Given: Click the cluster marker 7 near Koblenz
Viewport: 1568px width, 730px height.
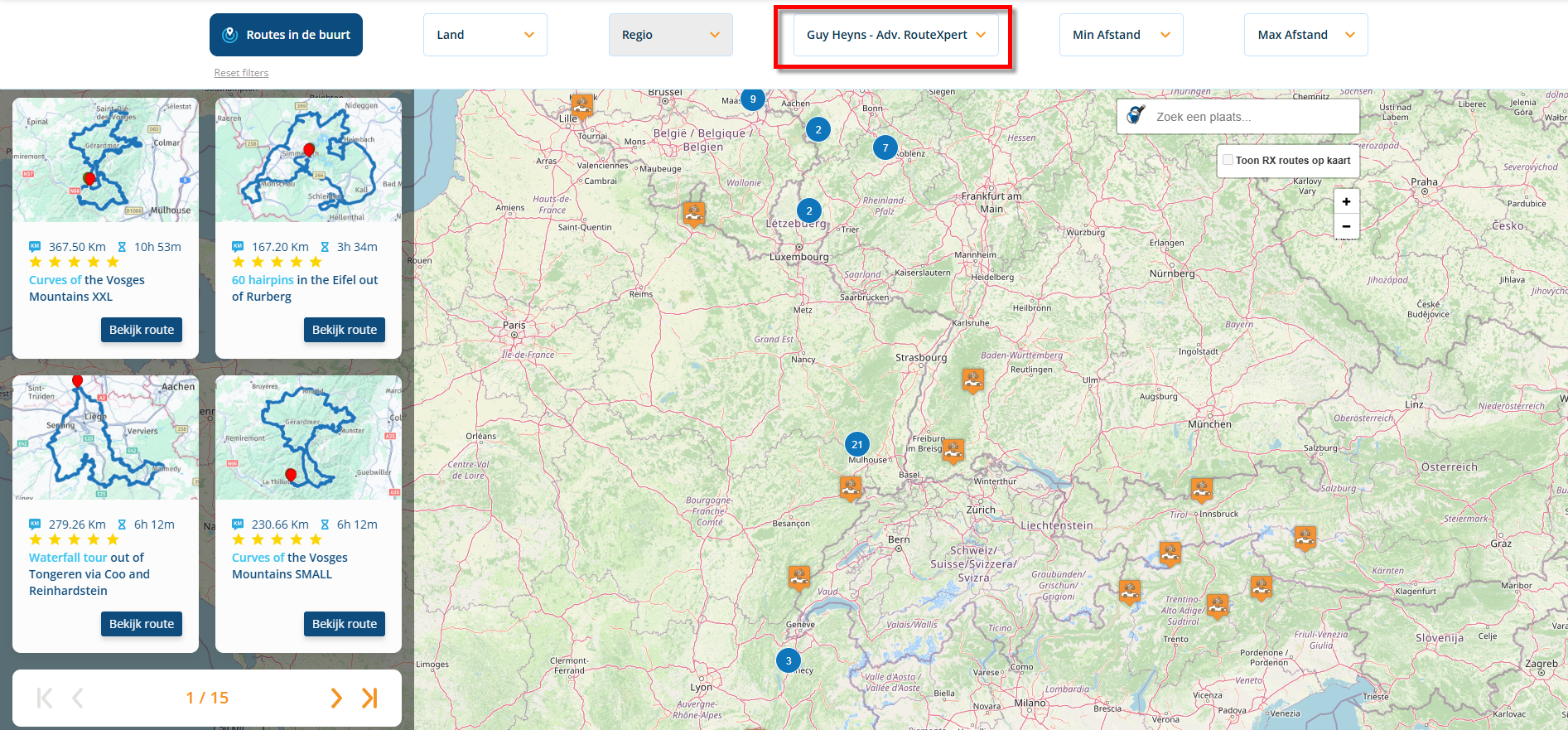Looking at the screenshot, I should [x=885, y=147].
